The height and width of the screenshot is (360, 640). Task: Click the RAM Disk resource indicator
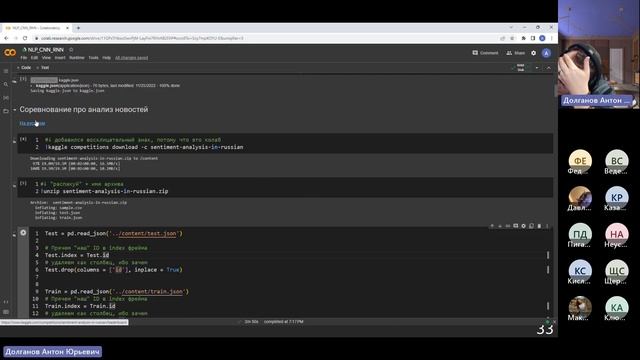coord(520,68)
